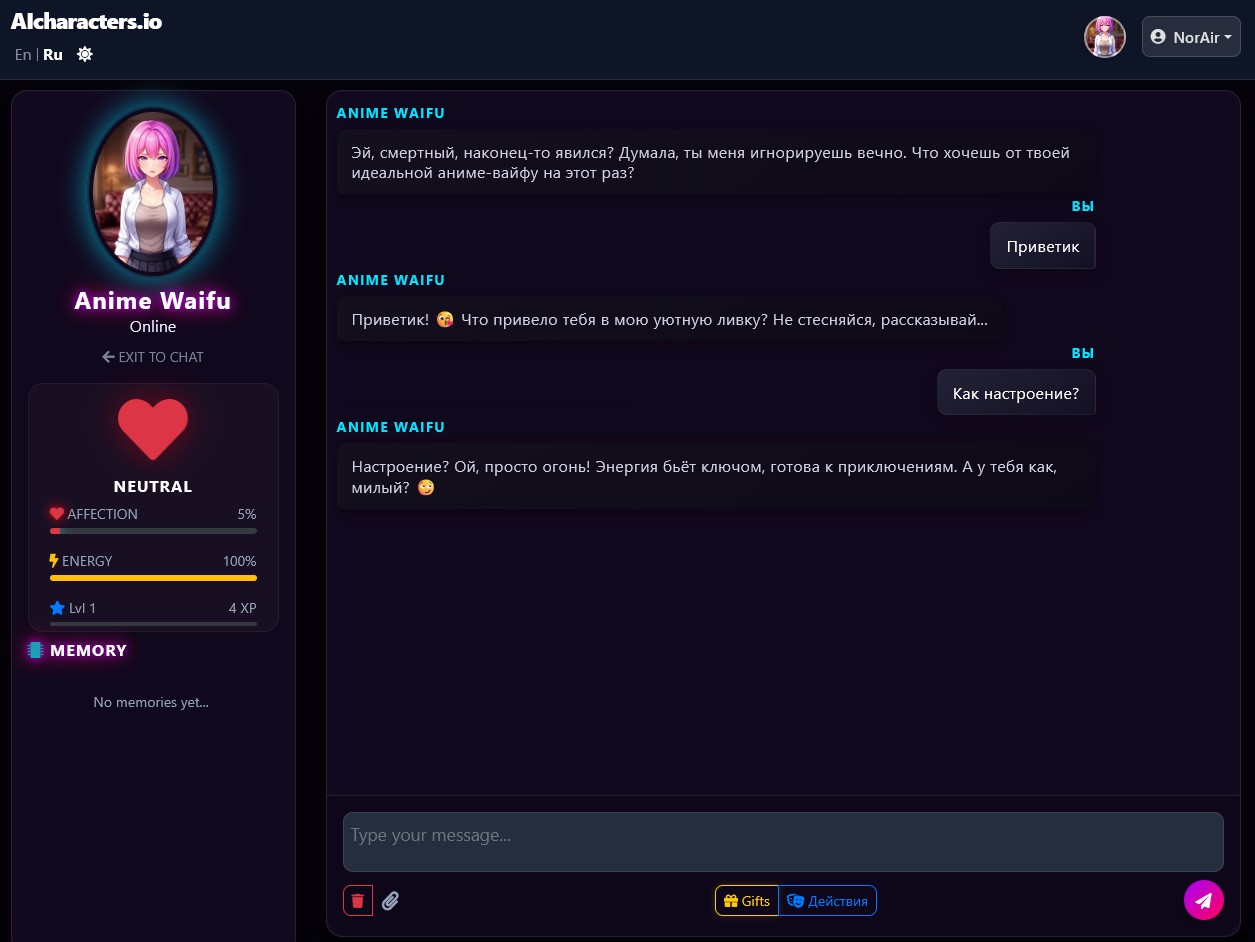Viewport: 1255px width, 942px height.
Task: Click the AIcharacters.io logo
Action: pyautogui.click(x=85, y=21)
